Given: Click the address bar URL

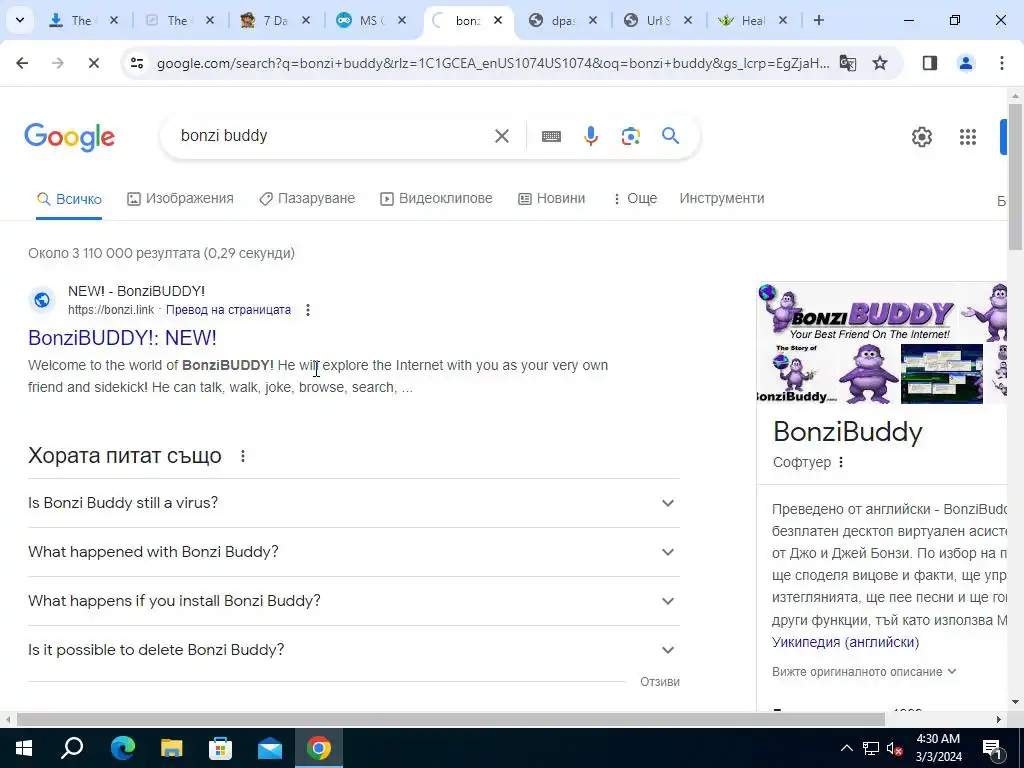Looking at the screenshot, I should [492, 63].
